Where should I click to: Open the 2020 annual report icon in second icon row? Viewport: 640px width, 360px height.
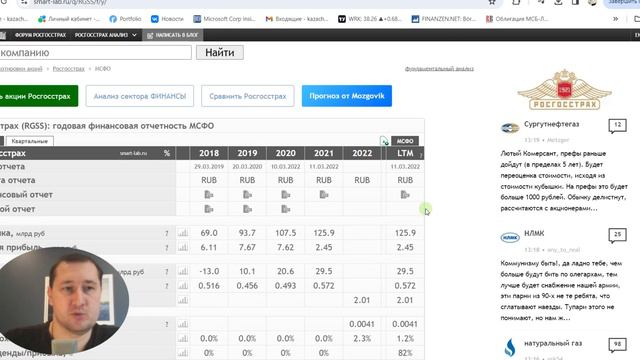point(285,209)
